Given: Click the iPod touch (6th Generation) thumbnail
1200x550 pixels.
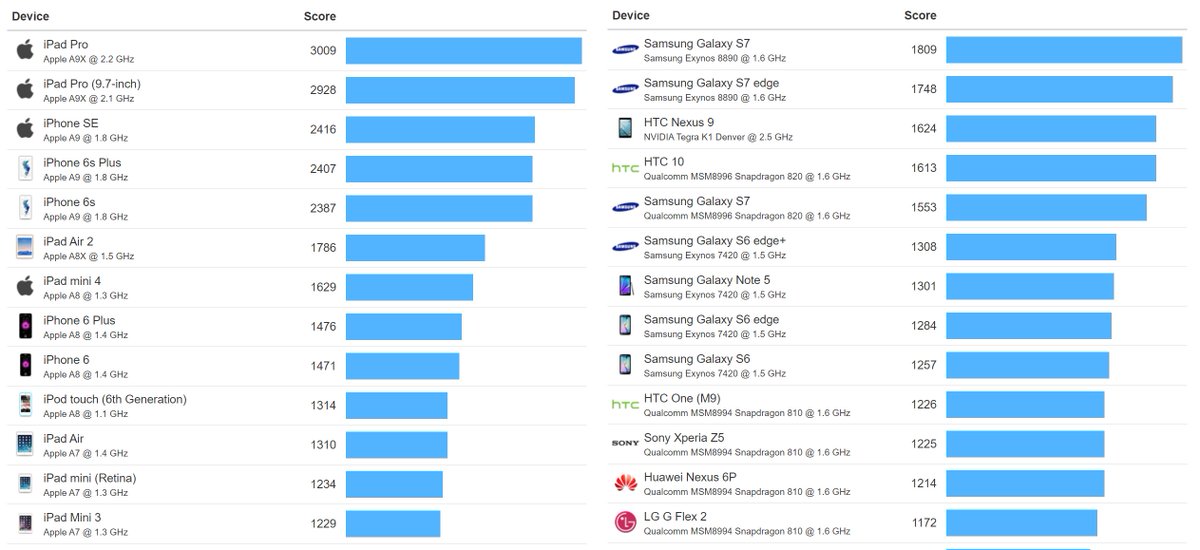Looking at the screenshot, I should click(x=25, y=405).
